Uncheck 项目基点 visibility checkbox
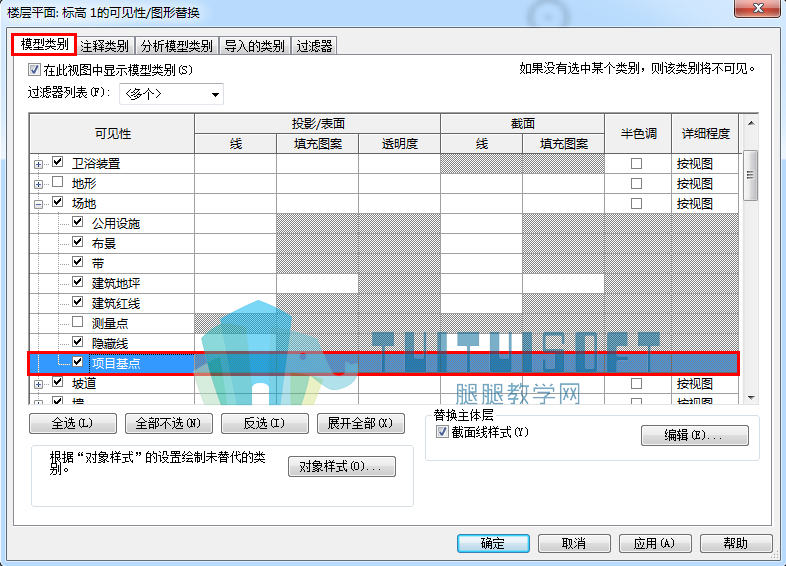Viewport: 786px width, 566px height. tap(77, 361)
